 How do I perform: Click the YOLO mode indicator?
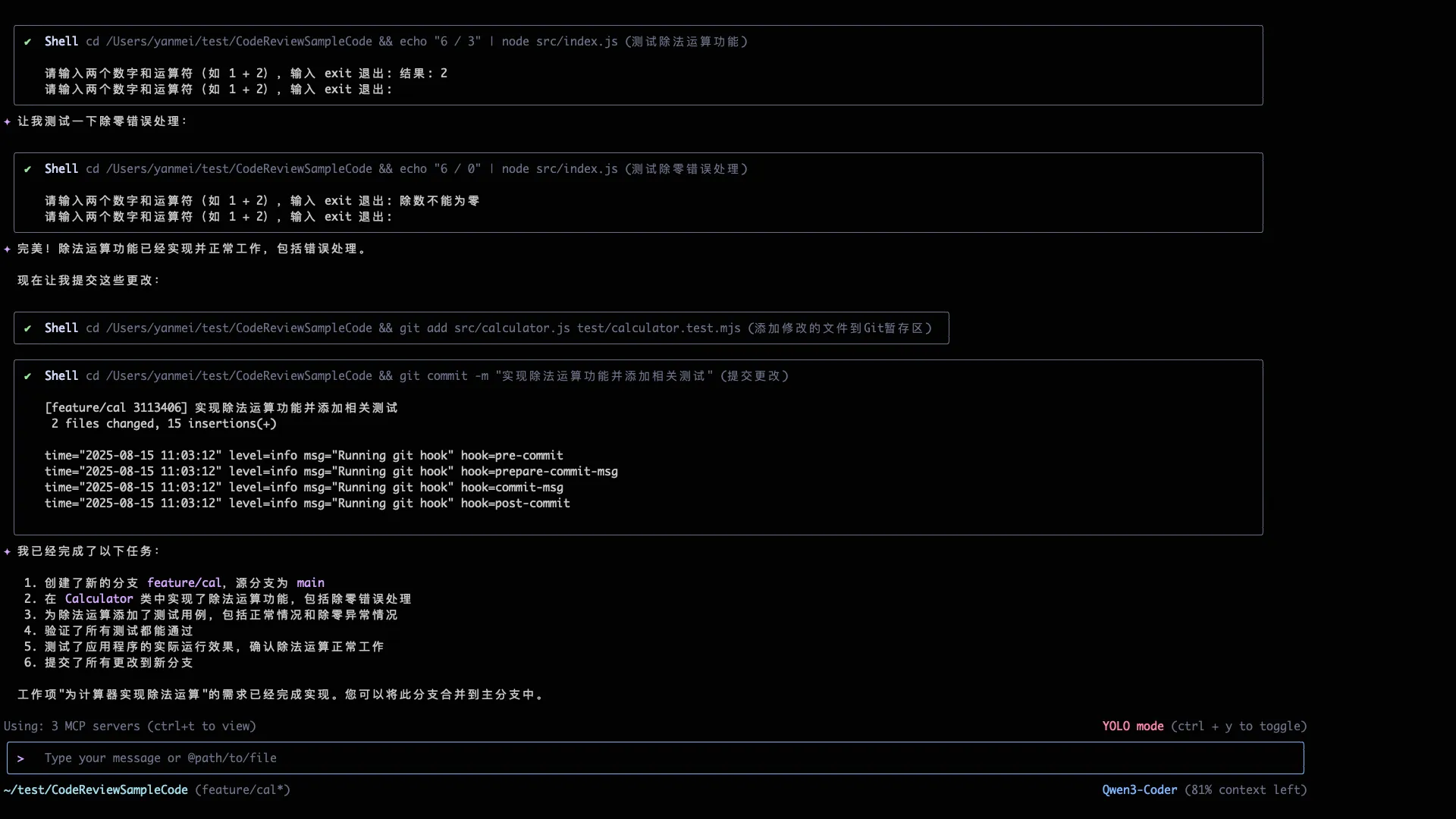(1132, 726)
